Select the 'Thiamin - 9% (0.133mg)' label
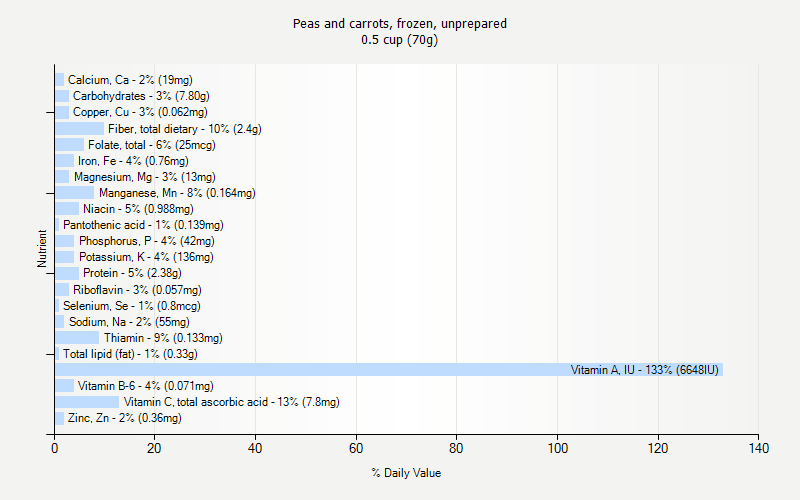800x500 pixels. coord(163,338)
